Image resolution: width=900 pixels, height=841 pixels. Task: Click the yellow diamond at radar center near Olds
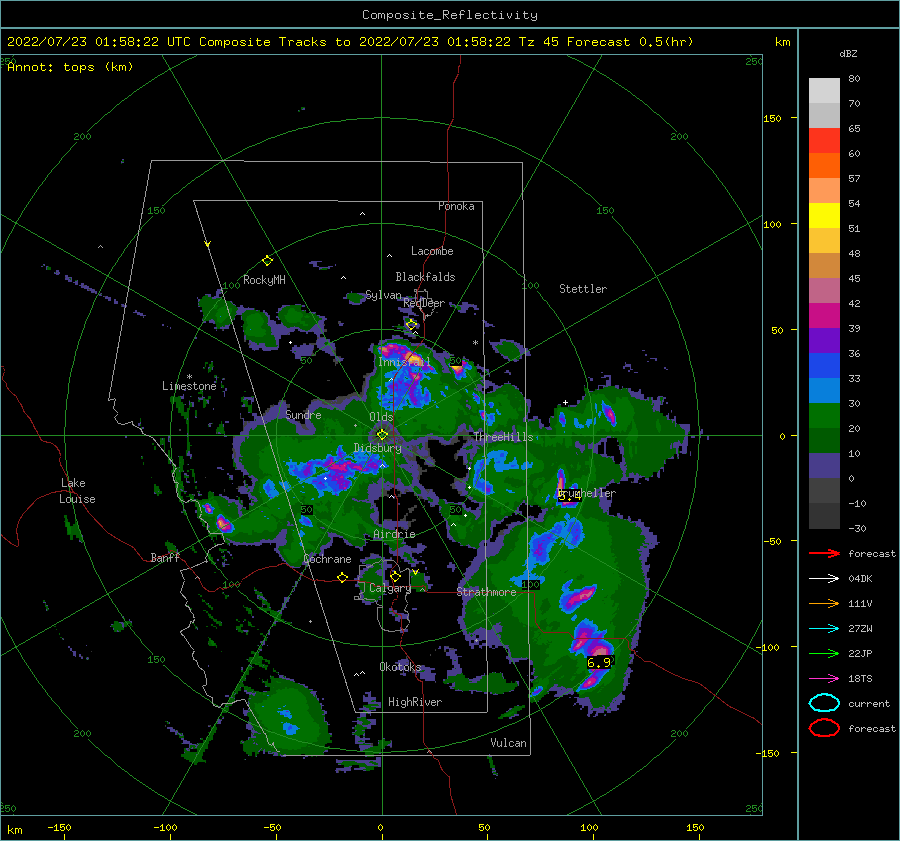click(382, 435)
